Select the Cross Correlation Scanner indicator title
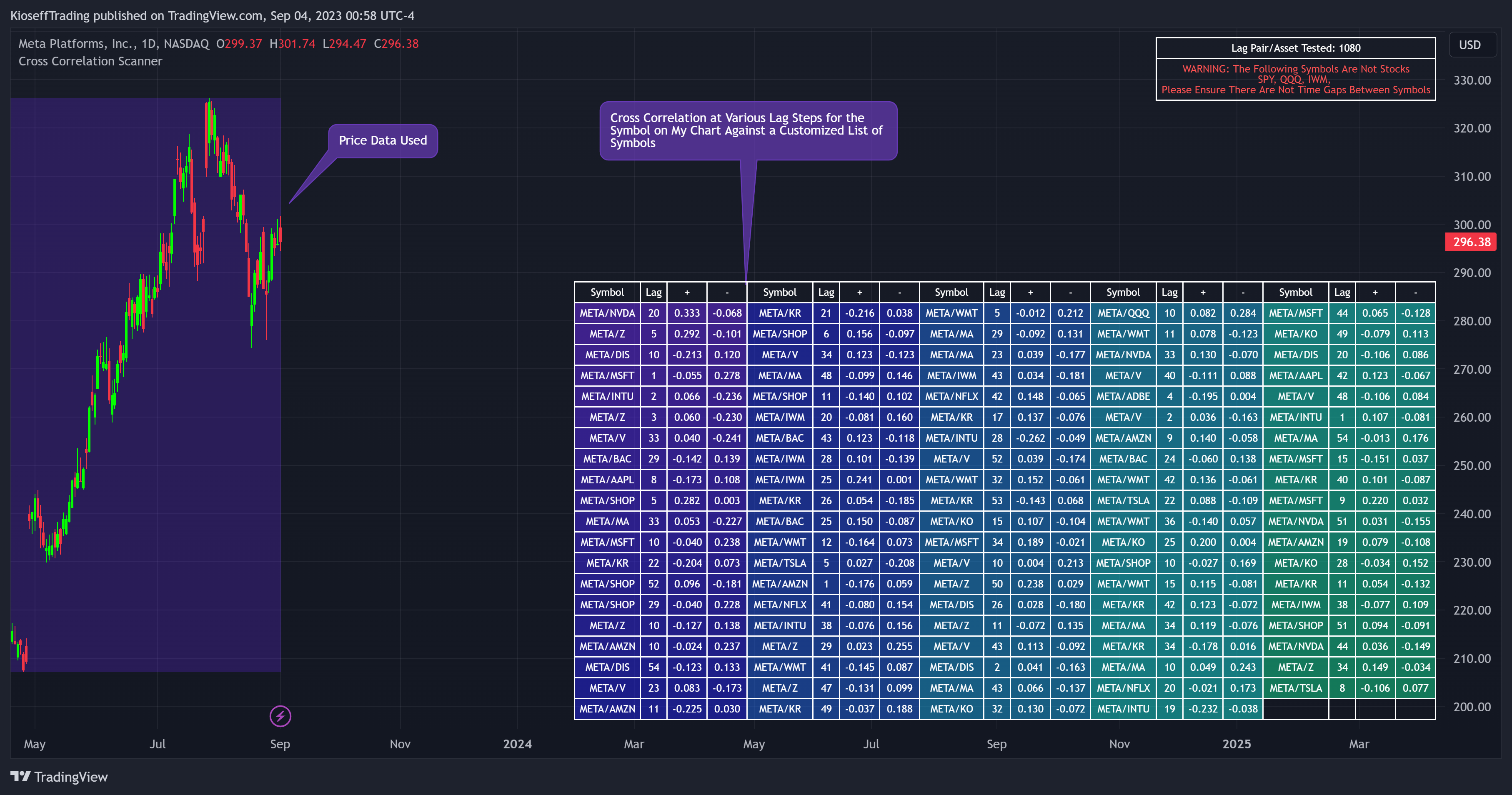 click(90, 61)
